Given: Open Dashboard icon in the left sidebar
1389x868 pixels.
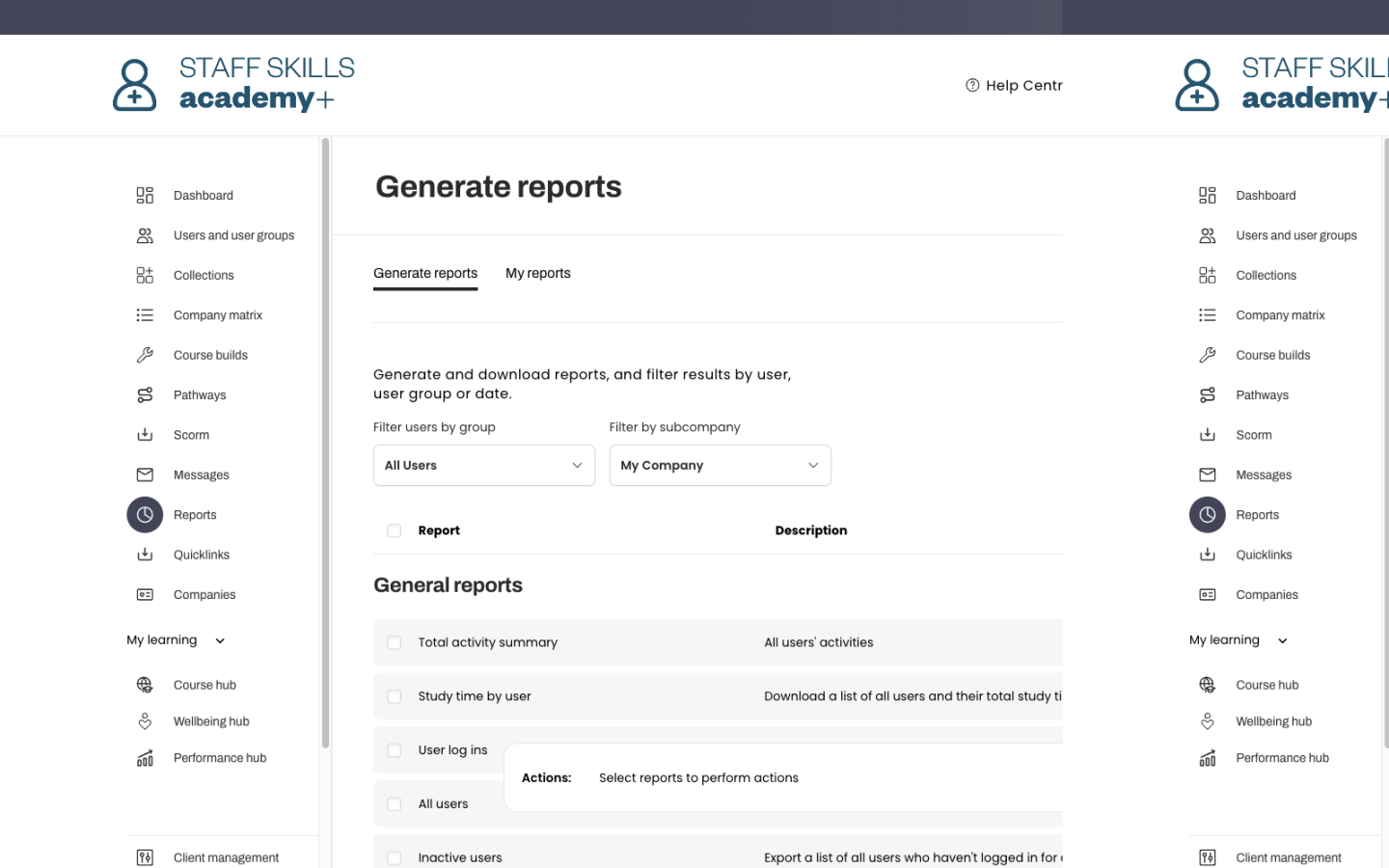Looking at the screenshot, I should pyautogui.click(x=145, y=196).
